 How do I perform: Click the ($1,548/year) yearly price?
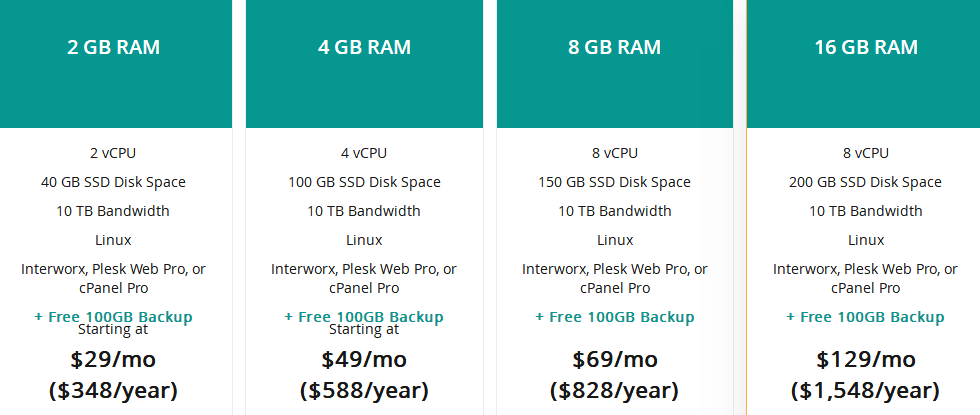pyautogui.click(x=865, y=390)
